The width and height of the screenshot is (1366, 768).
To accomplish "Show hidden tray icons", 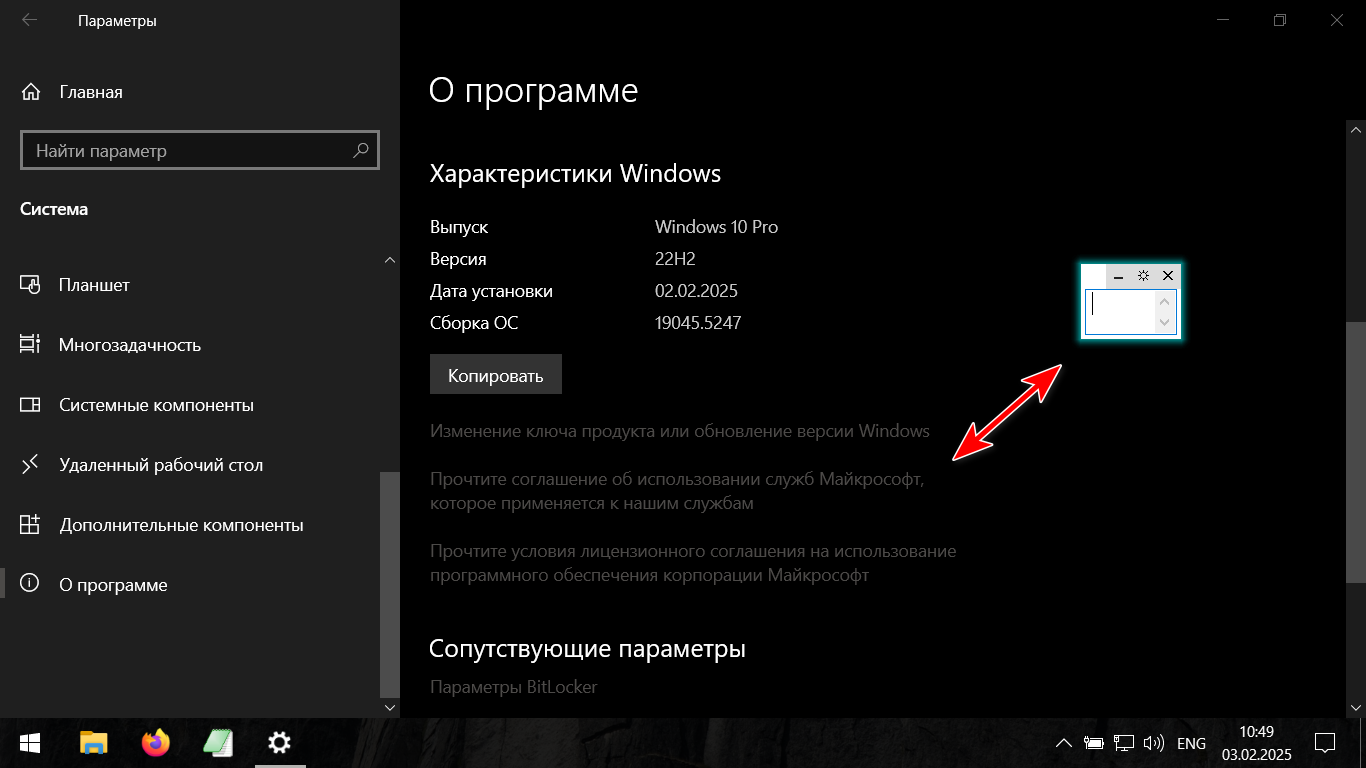I will tap(1064, 743).
